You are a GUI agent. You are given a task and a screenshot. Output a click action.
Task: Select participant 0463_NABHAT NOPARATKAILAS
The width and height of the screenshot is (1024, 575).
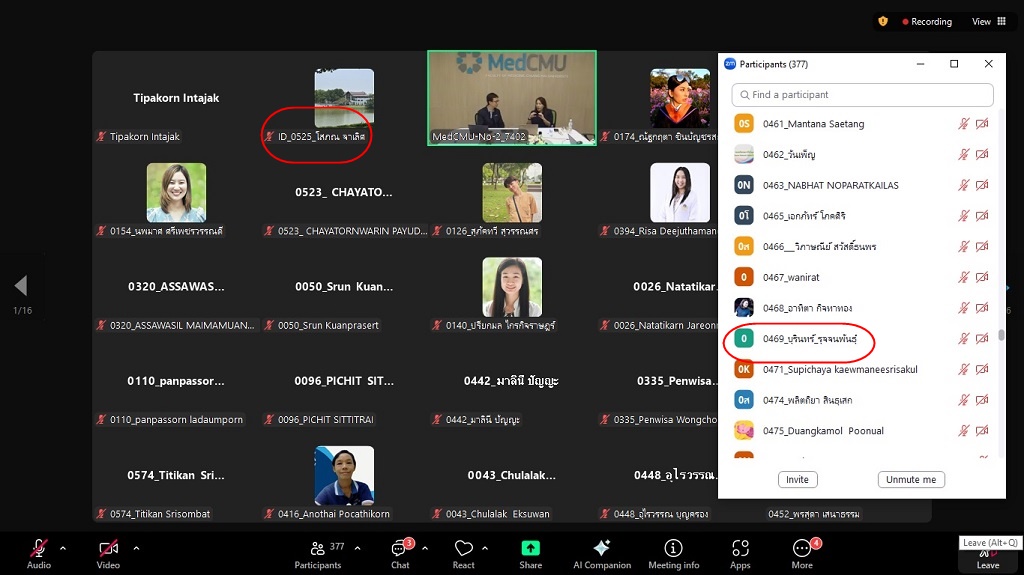tap(861, 185)
